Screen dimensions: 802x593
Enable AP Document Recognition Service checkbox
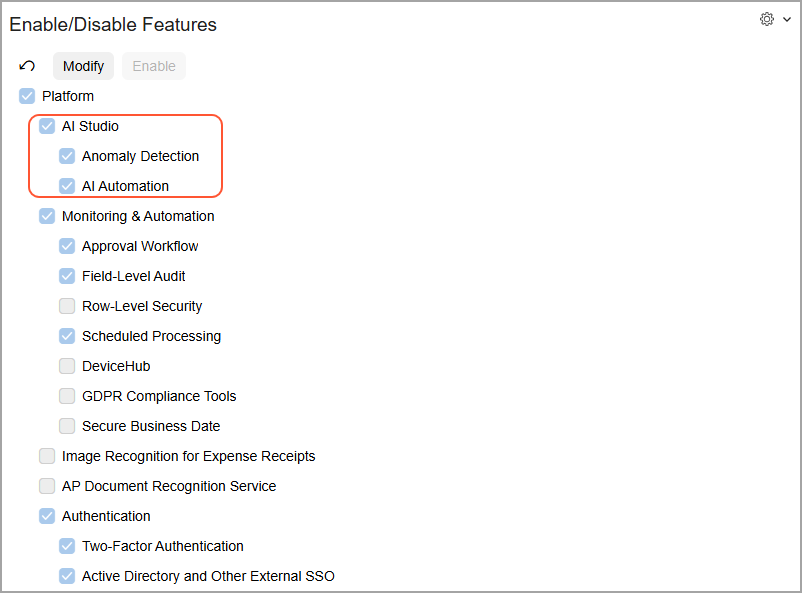[47, 486]
